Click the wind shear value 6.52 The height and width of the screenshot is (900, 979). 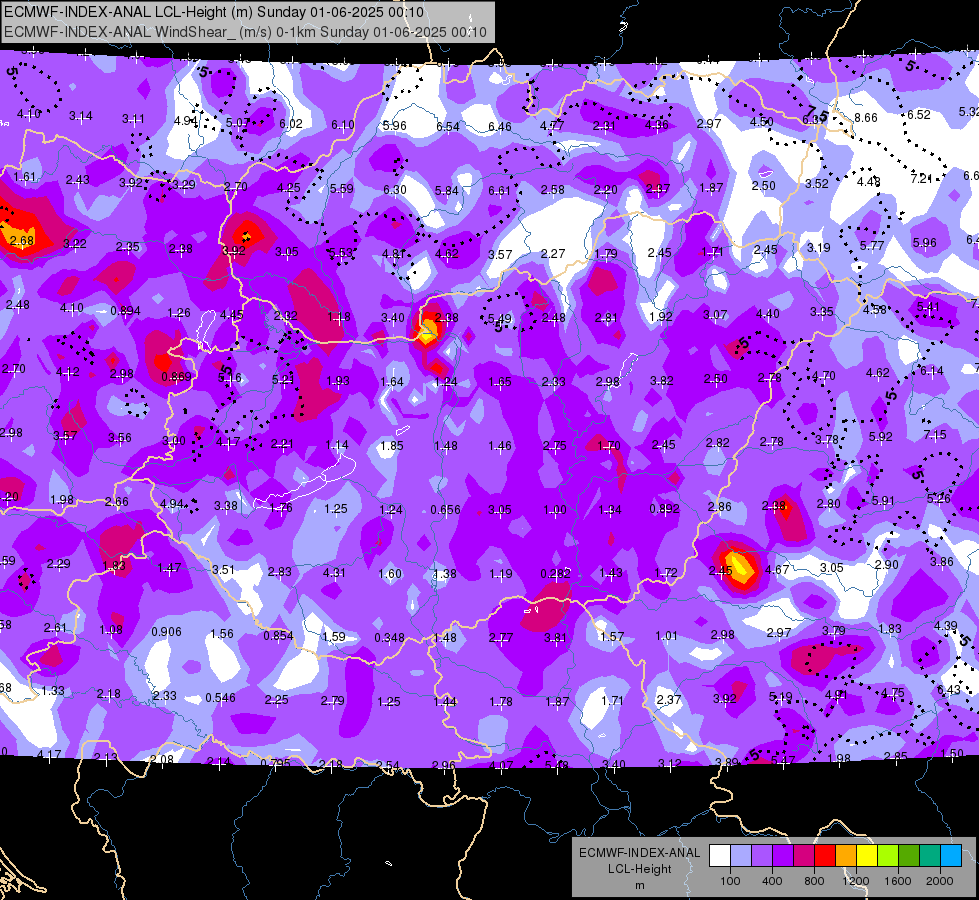(918, 114)
